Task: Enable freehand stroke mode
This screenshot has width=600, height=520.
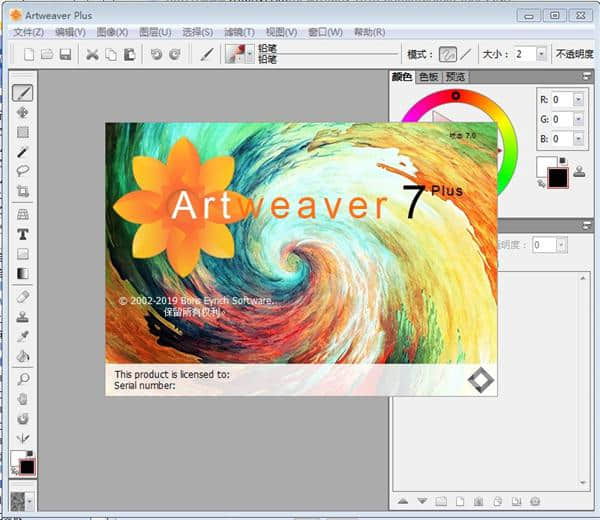Action: coord(448,54)
